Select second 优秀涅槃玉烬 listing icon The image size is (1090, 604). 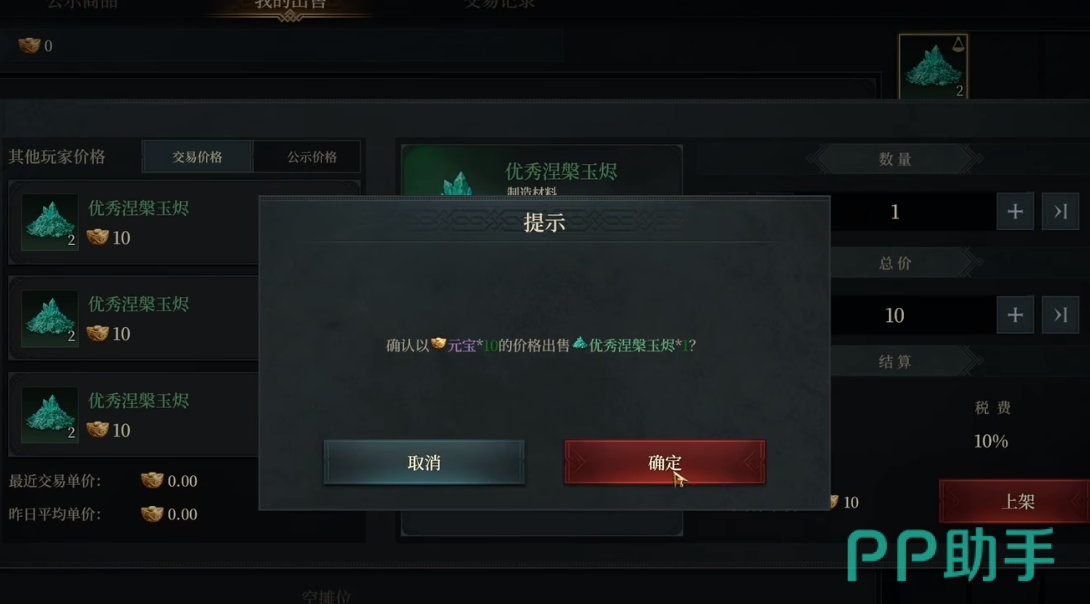click(x=49, y=318)
